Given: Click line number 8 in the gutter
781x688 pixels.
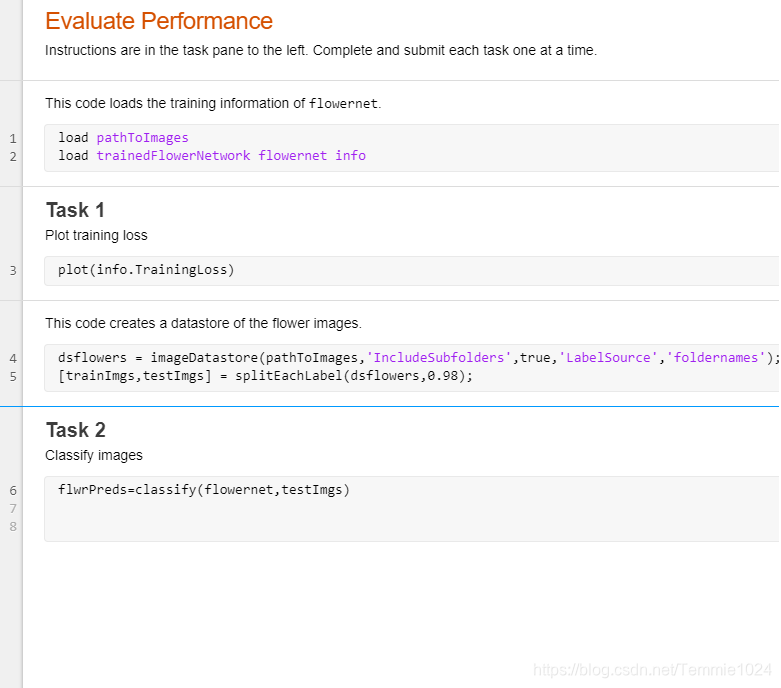Looking at the screenshot, I should (13, 527).
